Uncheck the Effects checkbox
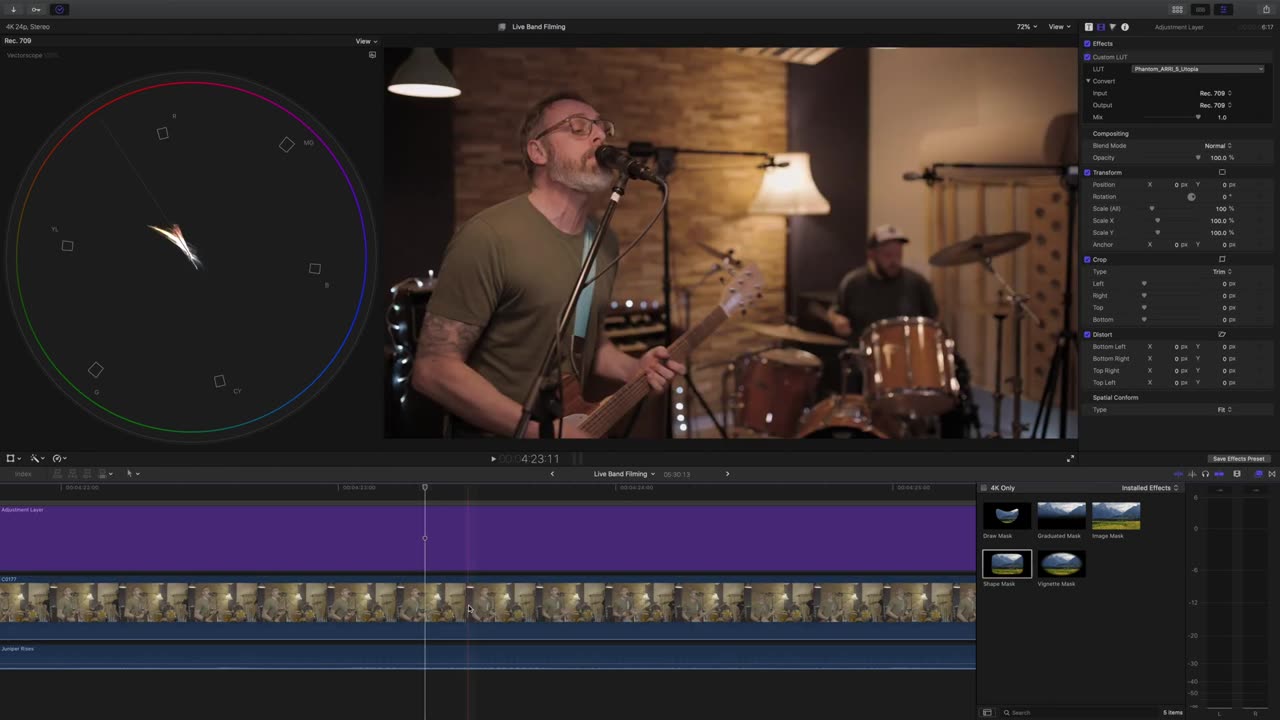The width and height of the screenshot is (1280, 720). point(1088,44)
